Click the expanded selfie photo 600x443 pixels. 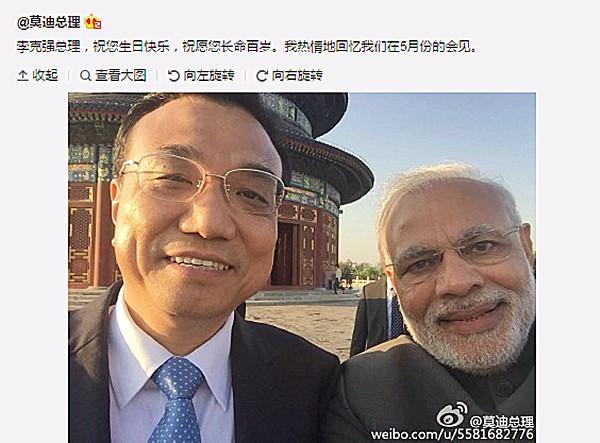coord(302,268)
